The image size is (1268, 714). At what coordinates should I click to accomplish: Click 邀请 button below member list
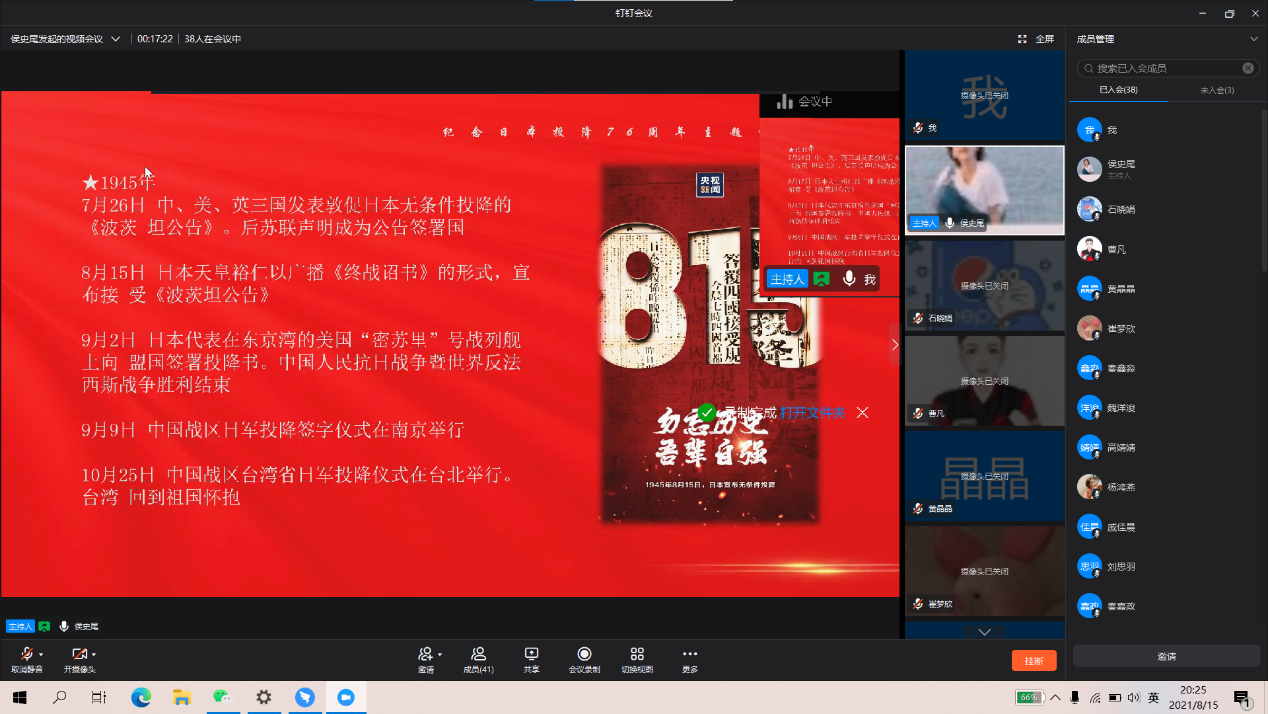pyautogui.click(x=1166, y=656)
